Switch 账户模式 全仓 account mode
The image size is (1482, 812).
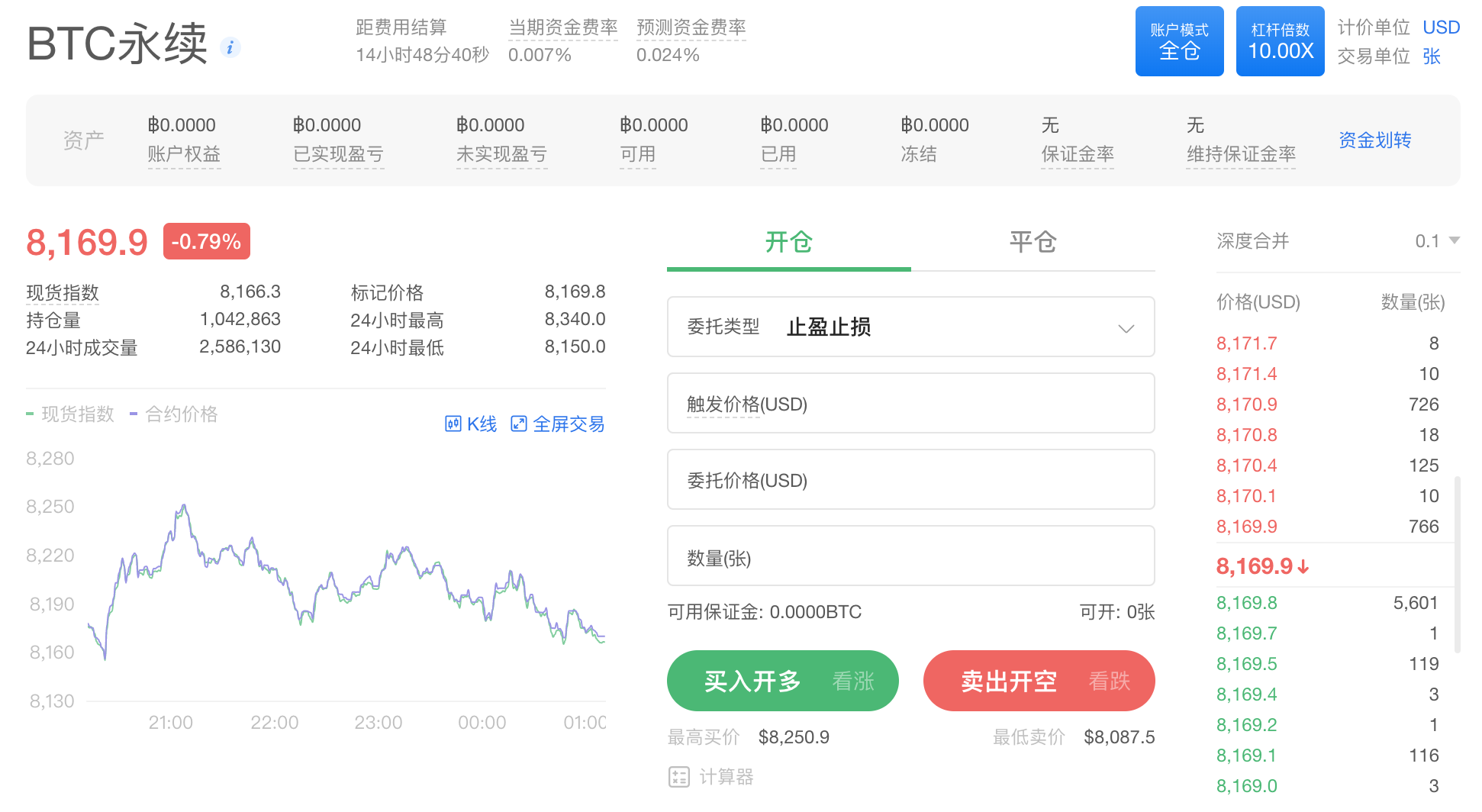click(1179, 41)
